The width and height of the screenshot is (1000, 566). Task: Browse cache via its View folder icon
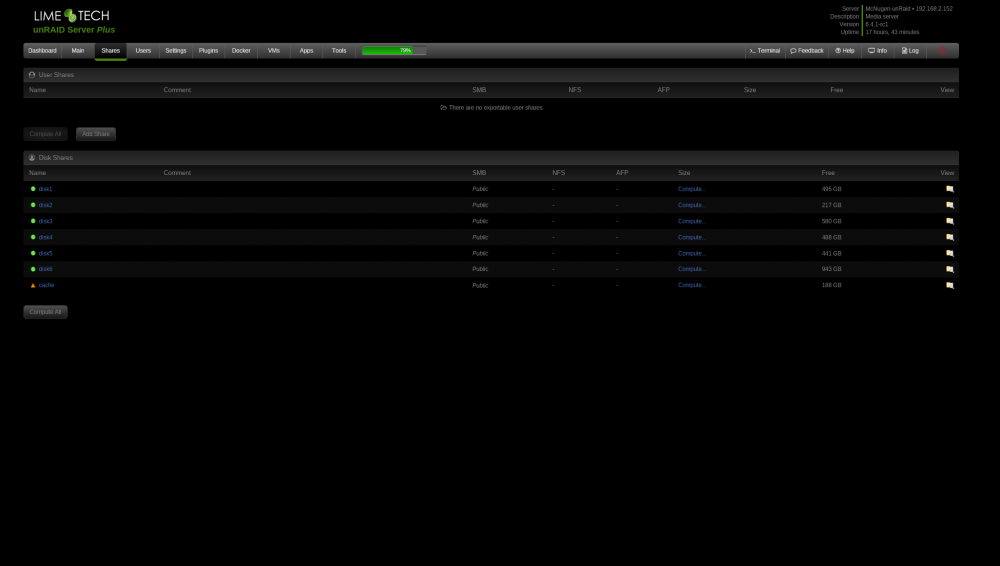[x=950, y=285]
